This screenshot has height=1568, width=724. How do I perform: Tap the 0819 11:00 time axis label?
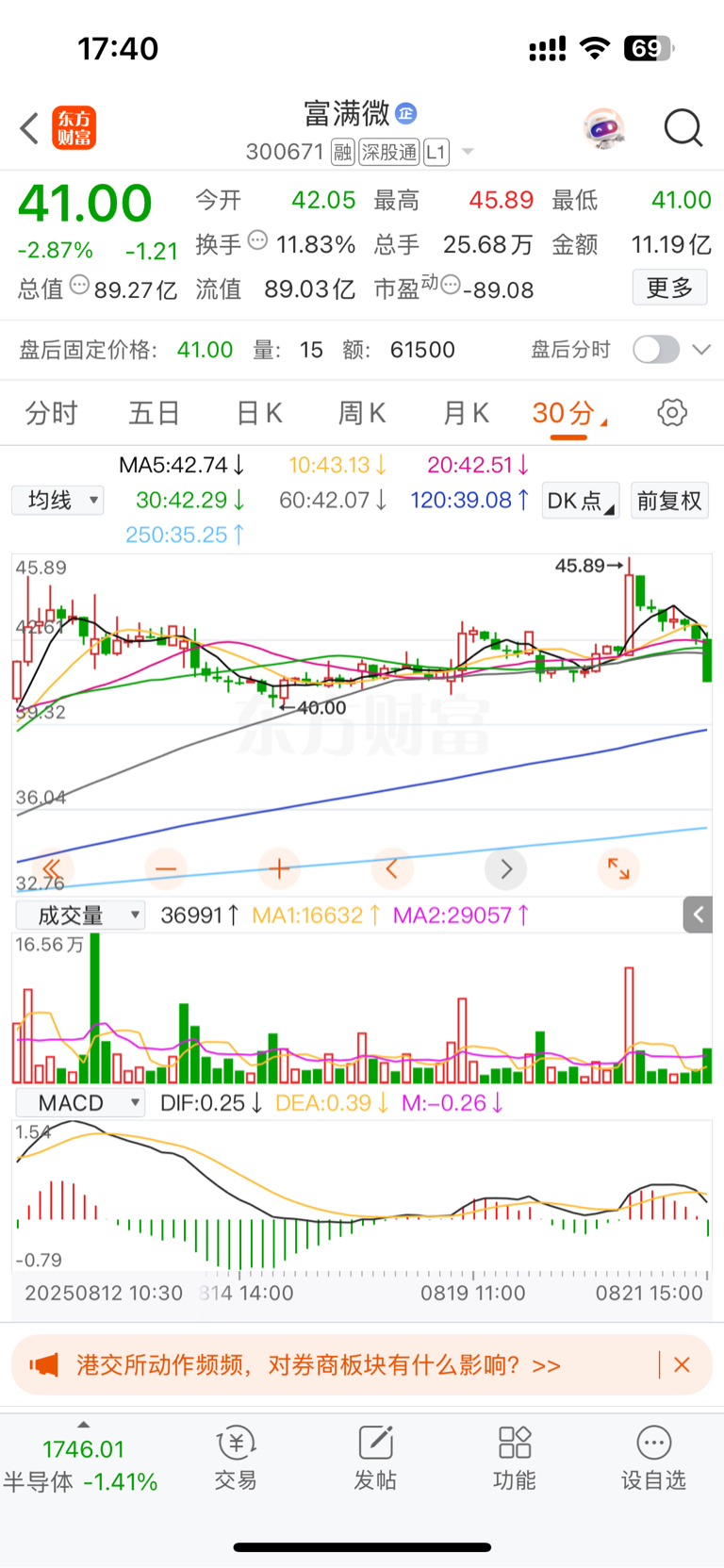pos(473,1294)
